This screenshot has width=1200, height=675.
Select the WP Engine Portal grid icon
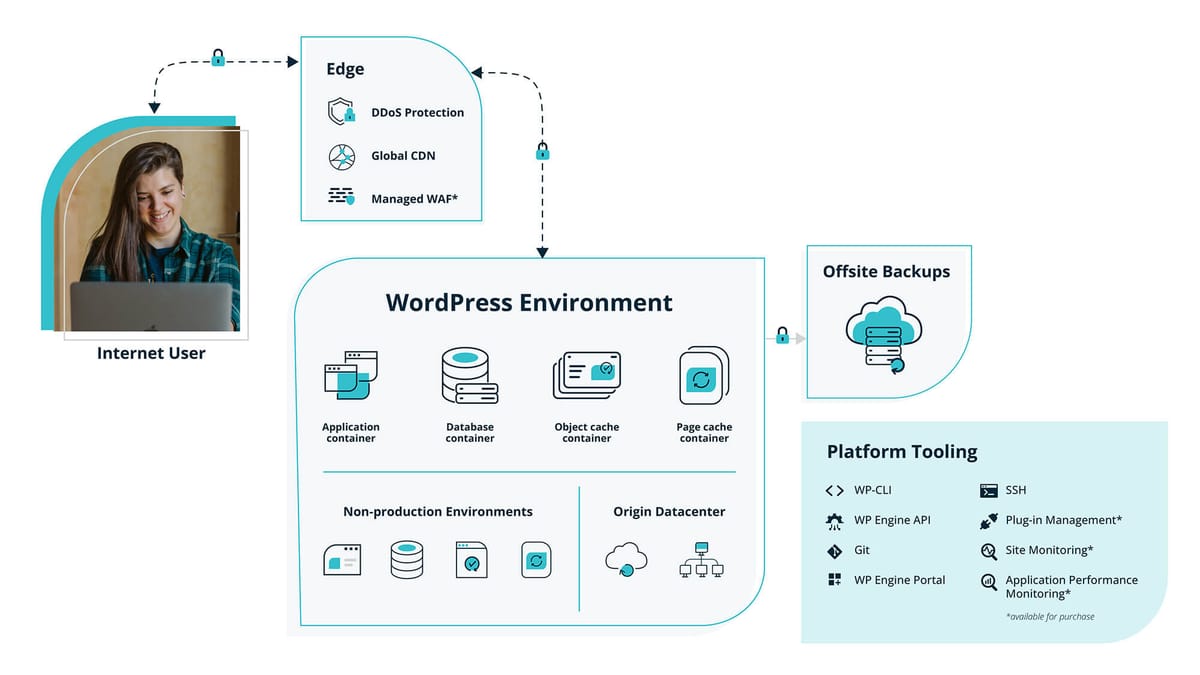point(834,580)
